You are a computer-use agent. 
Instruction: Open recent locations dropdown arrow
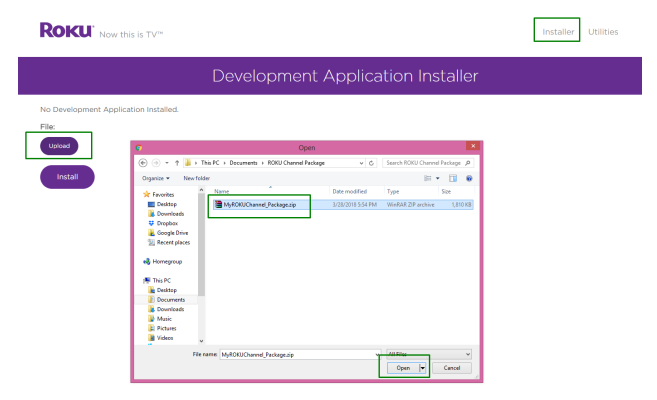click(x=167, y=163)
